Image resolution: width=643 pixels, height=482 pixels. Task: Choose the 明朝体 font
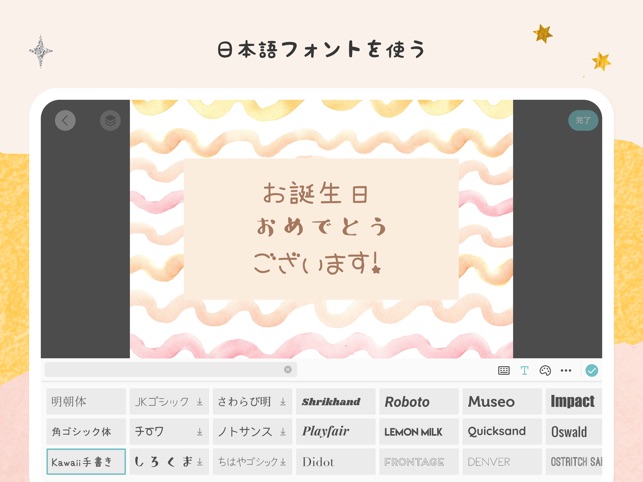pos(86,402)
